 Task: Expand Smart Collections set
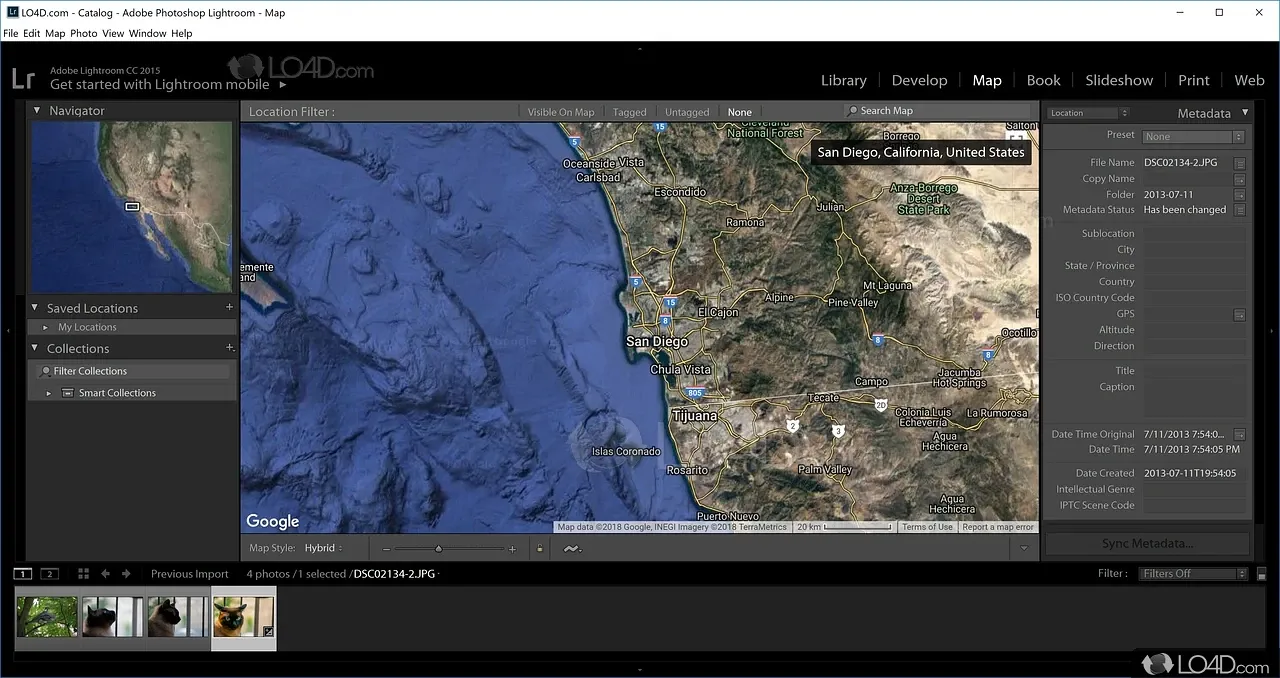[x=49, y=393]
